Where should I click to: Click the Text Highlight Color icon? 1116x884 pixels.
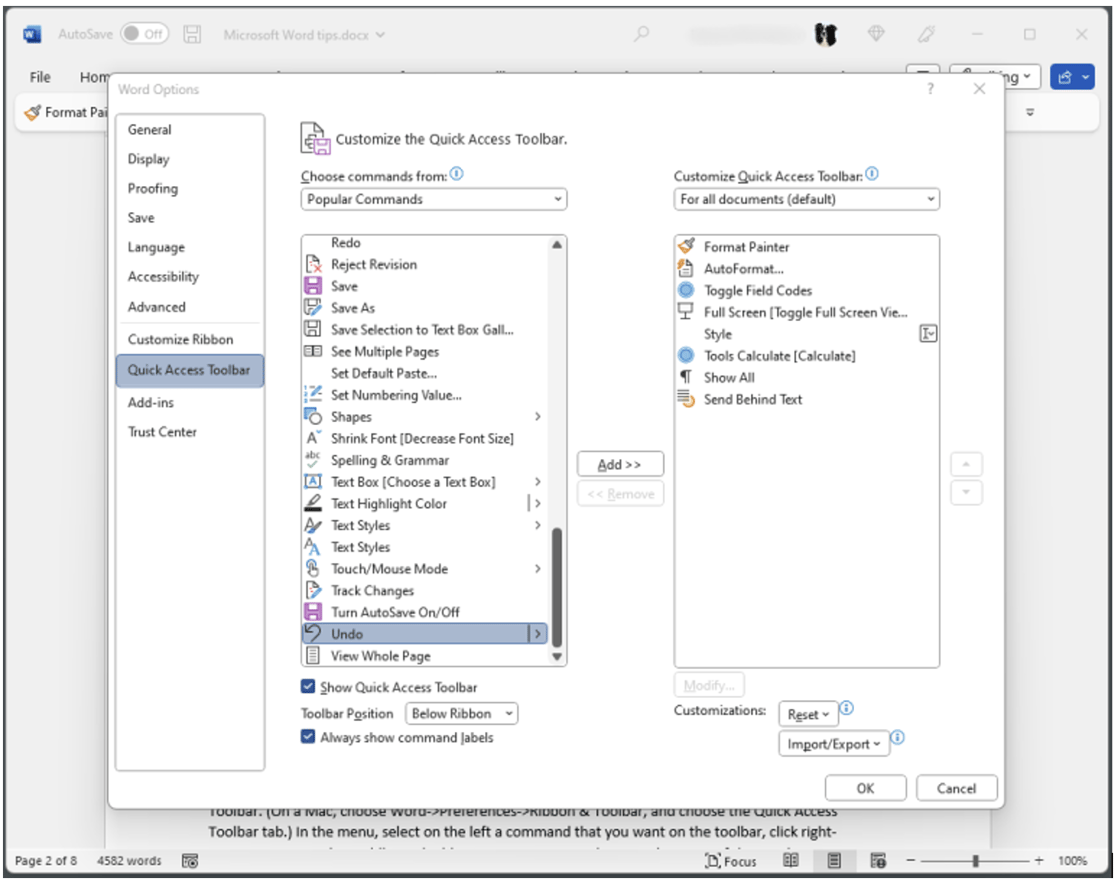[313, 503]
